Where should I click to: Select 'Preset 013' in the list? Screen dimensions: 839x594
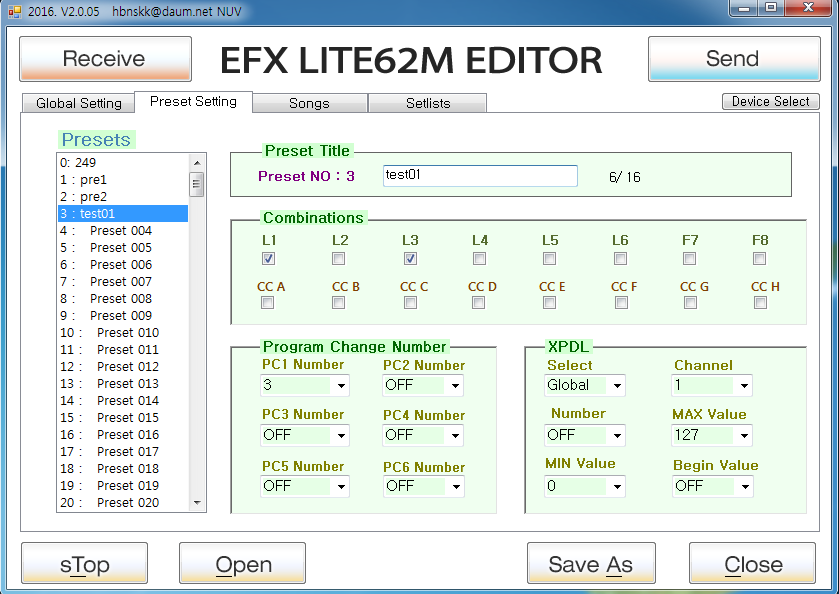[x=123, y=384]
